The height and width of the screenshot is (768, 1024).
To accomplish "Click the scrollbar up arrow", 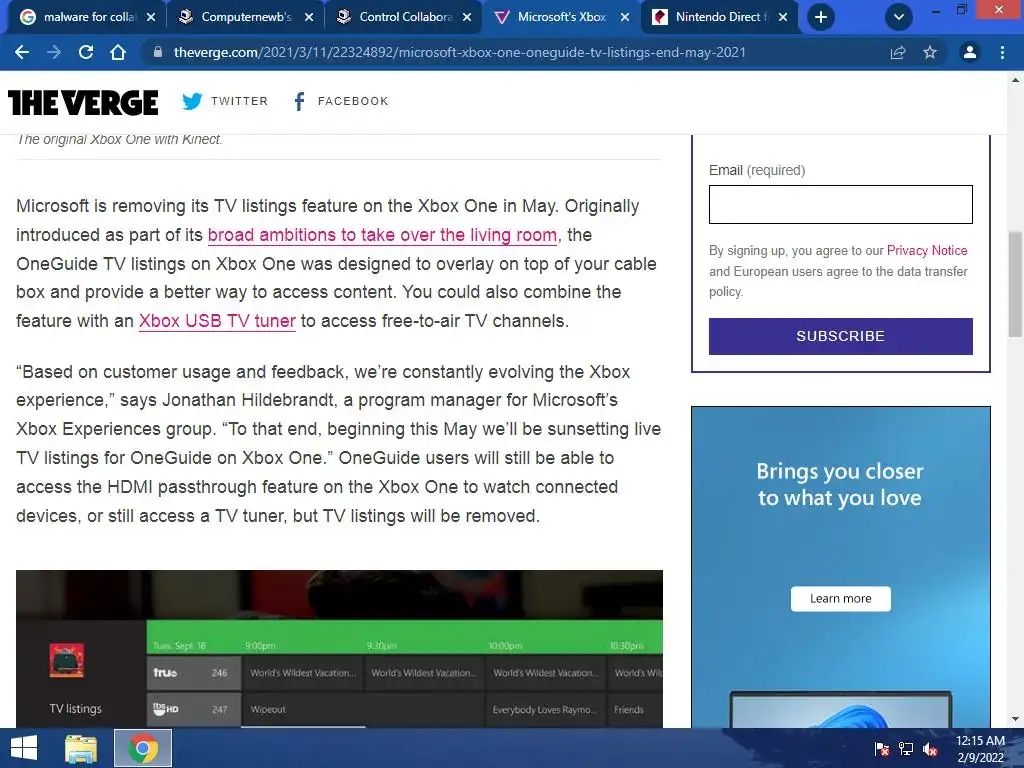I will click(1015, 80).
